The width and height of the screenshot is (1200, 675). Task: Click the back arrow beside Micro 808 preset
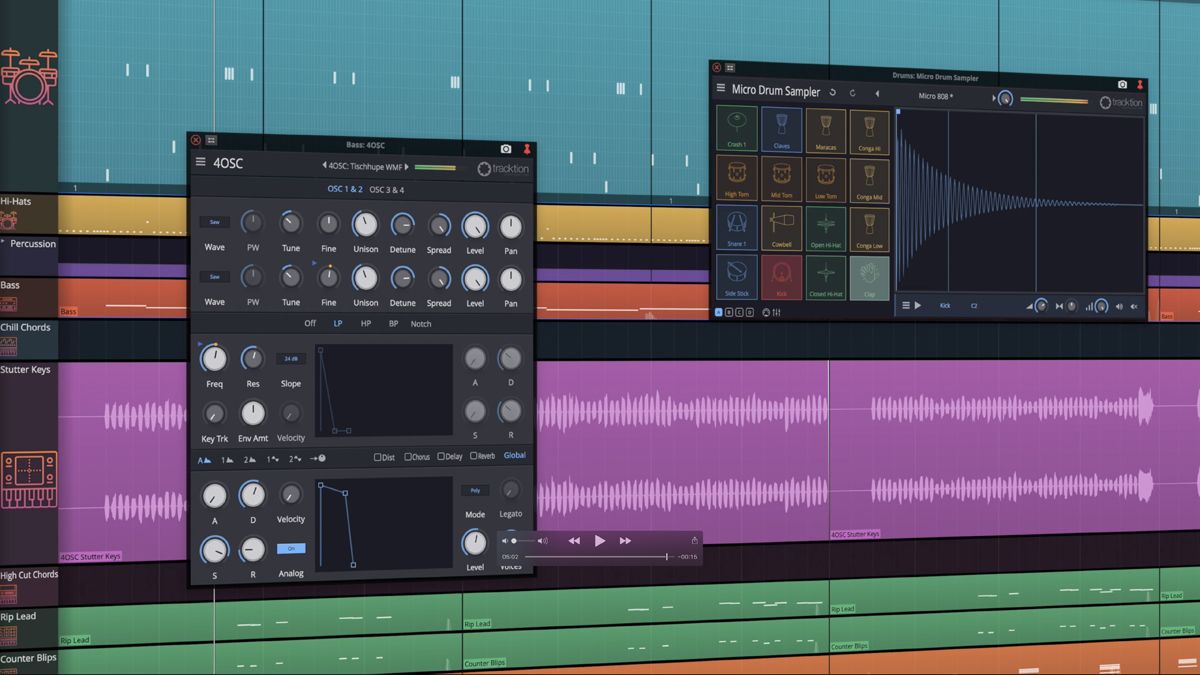pyautogui.click(x=878, y=95)
